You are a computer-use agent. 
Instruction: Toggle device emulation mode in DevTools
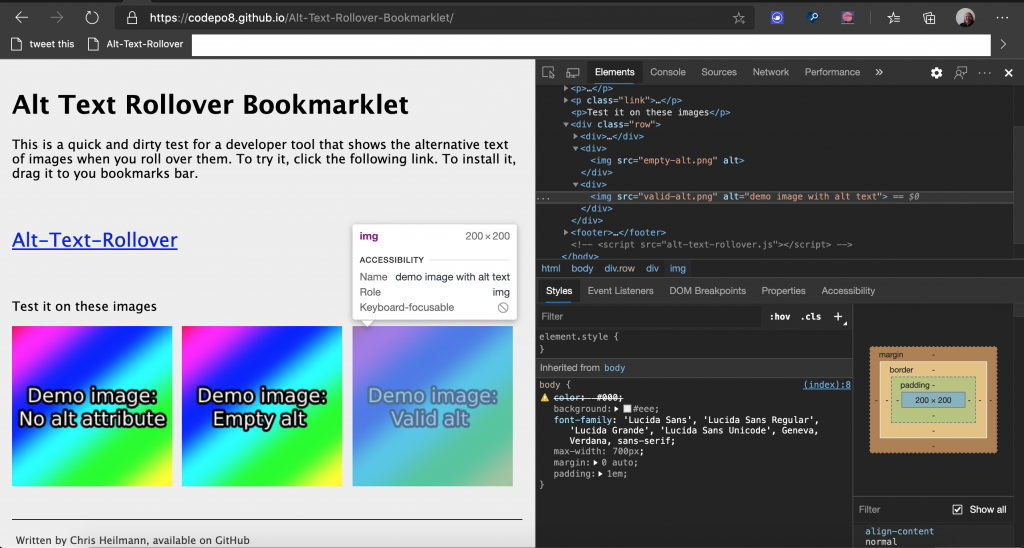pos(573,72)
